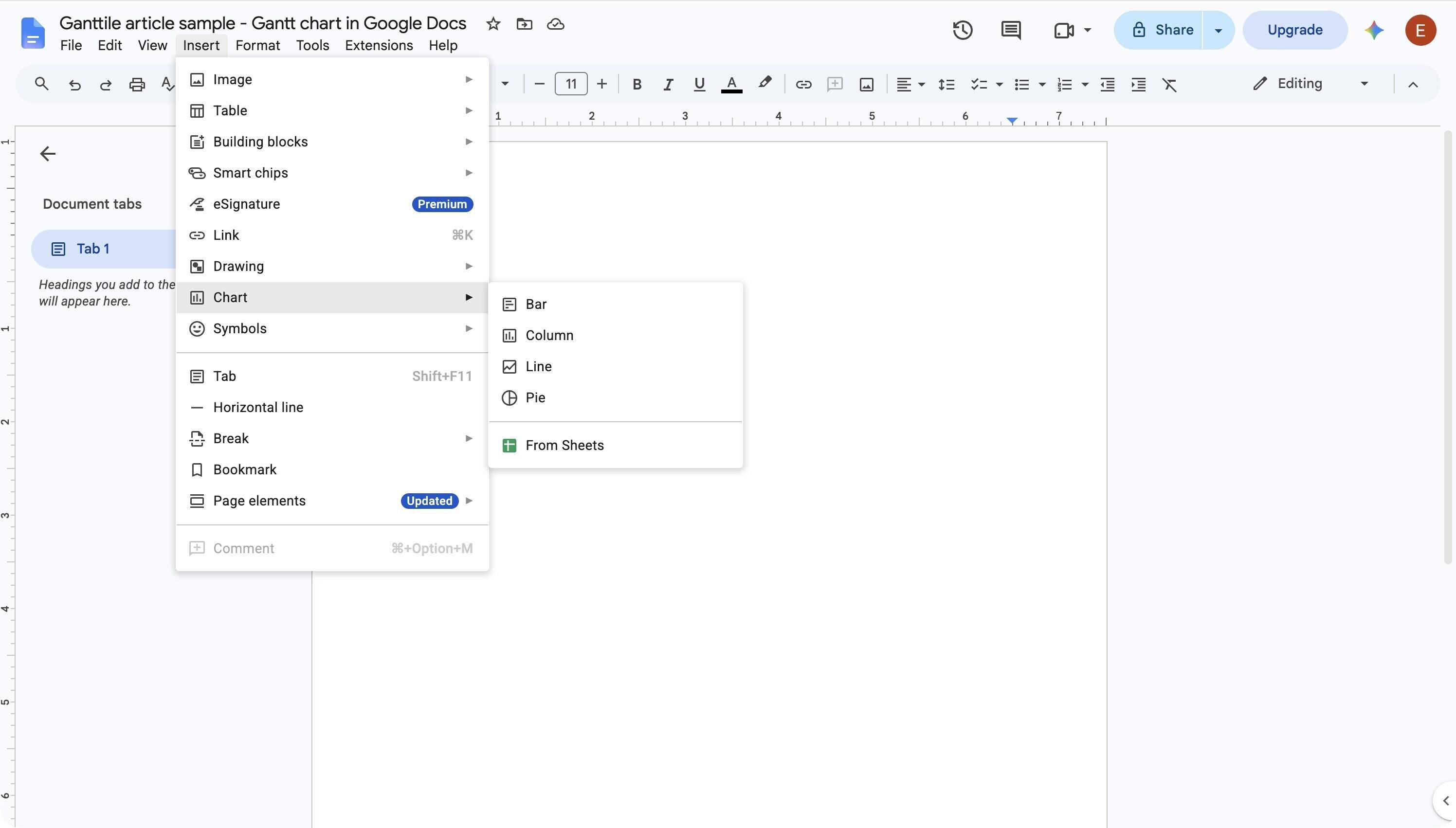Open the Move to folder icon
The height and width of the screenshot is (828, 1456).
point(524,24)
